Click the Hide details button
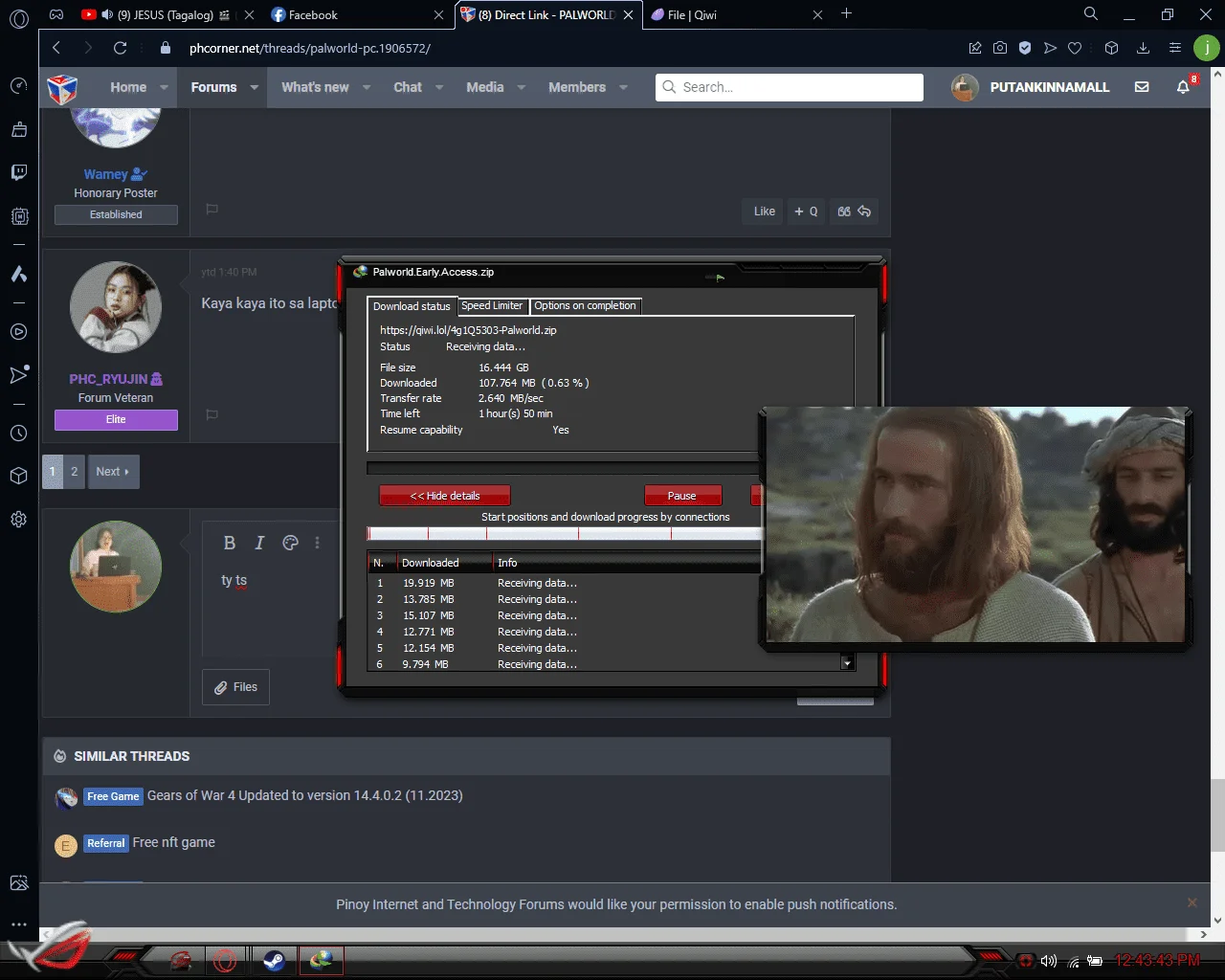The height and width of the screenshot is (980, 1225). coord(445,496)
